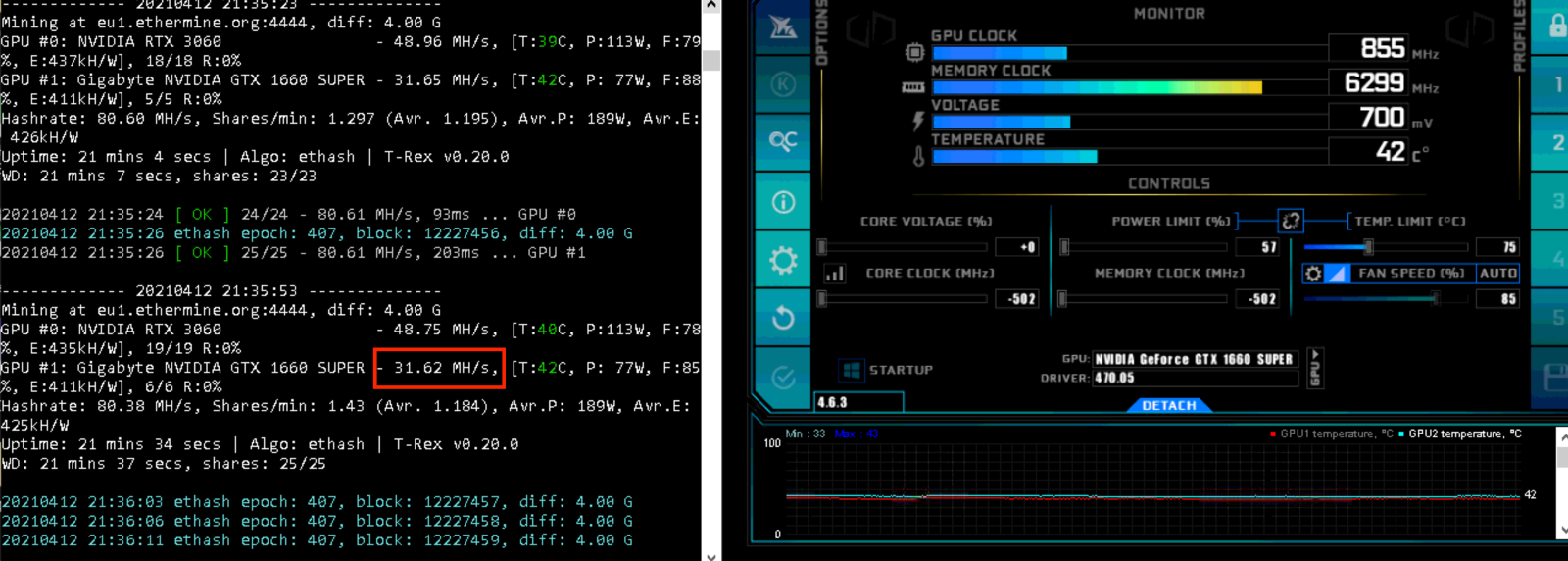Click the user-defined fan curve icon
The image size is (1568, 561).
(x=1337, y=274)
